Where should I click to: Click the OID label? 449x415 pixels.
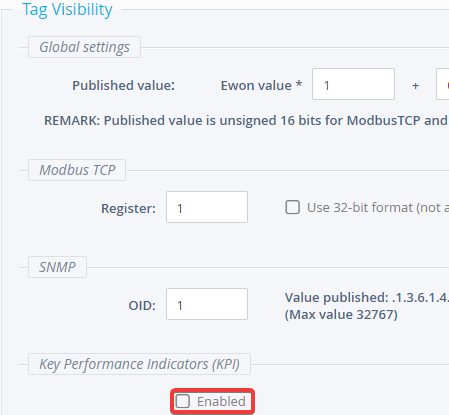[x=142, y=306]
